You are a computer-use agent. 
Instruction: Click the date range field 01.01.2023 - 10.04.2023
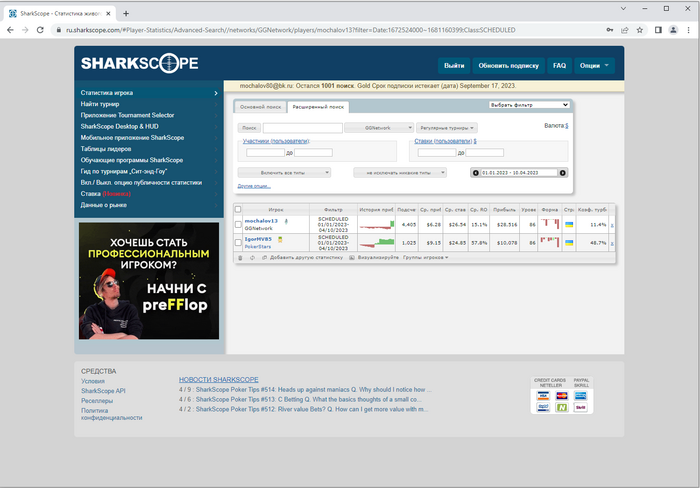519,173
